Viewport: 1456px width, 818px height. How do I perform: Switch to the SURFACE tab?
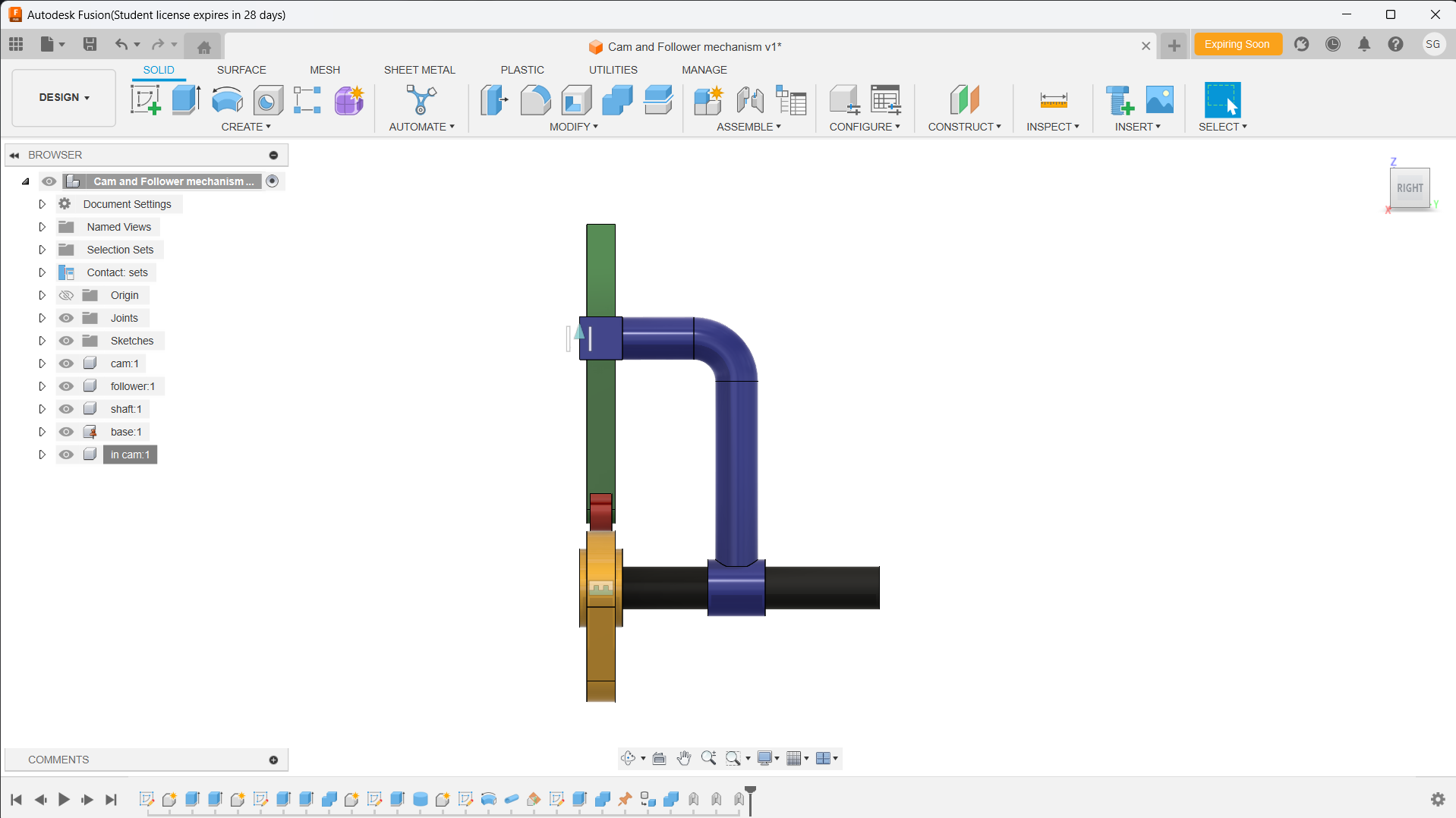[241, 70]
